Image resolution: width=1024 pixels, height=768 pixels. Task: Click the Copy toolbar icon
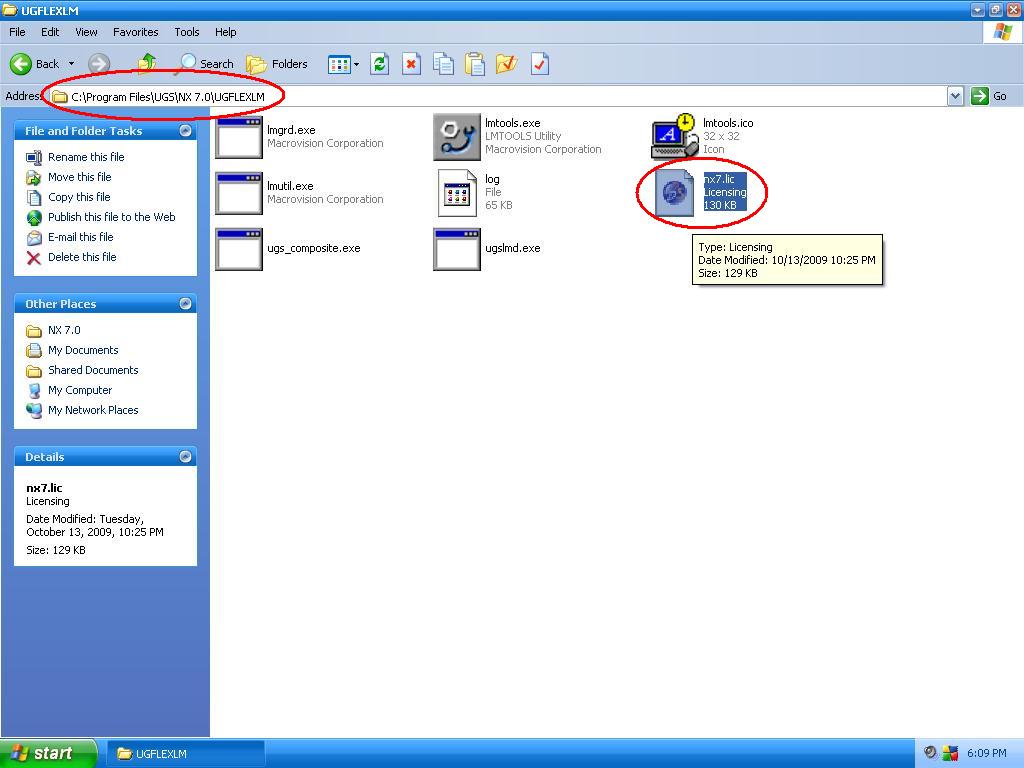pyautogui.click(x=443, y=64)
